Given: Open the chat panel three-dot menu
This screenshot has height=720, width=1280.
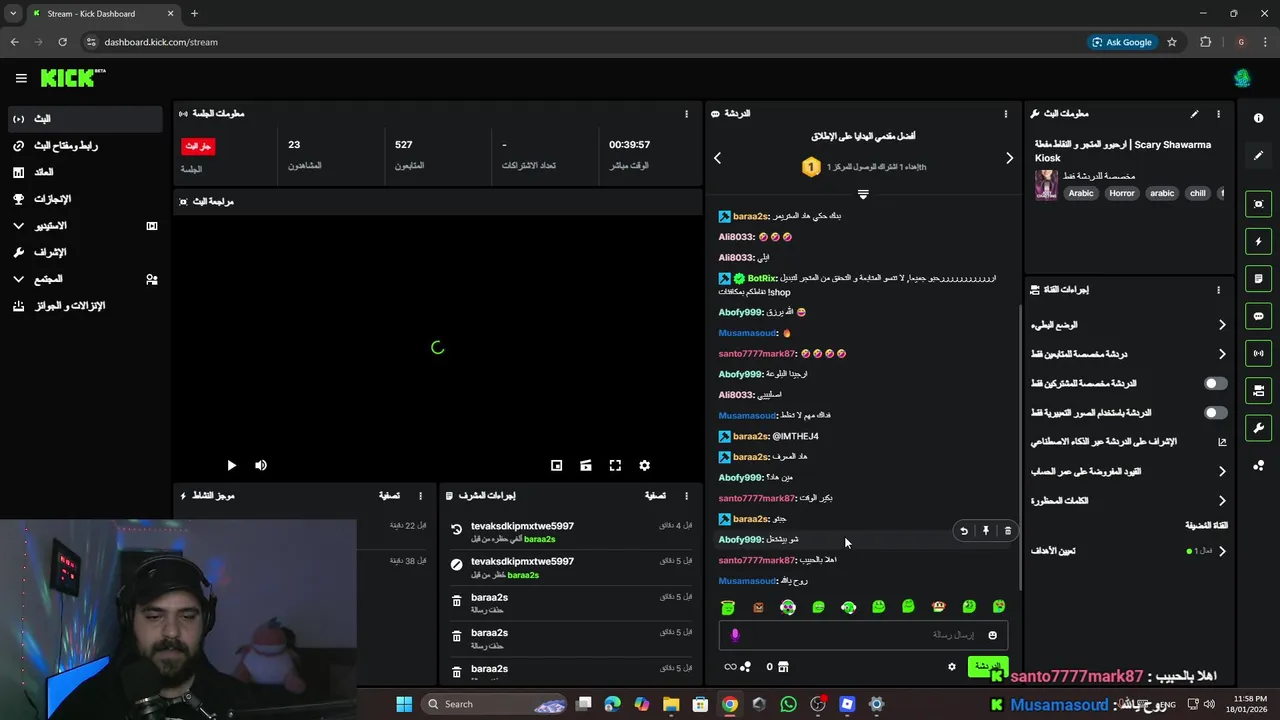Looking at the screenshot, I should (x=1006, y=114).
